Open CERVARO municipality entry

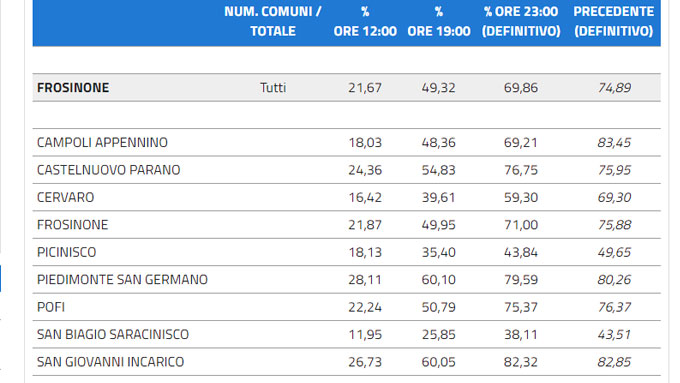pyautogui.click(x=65, y=197)
